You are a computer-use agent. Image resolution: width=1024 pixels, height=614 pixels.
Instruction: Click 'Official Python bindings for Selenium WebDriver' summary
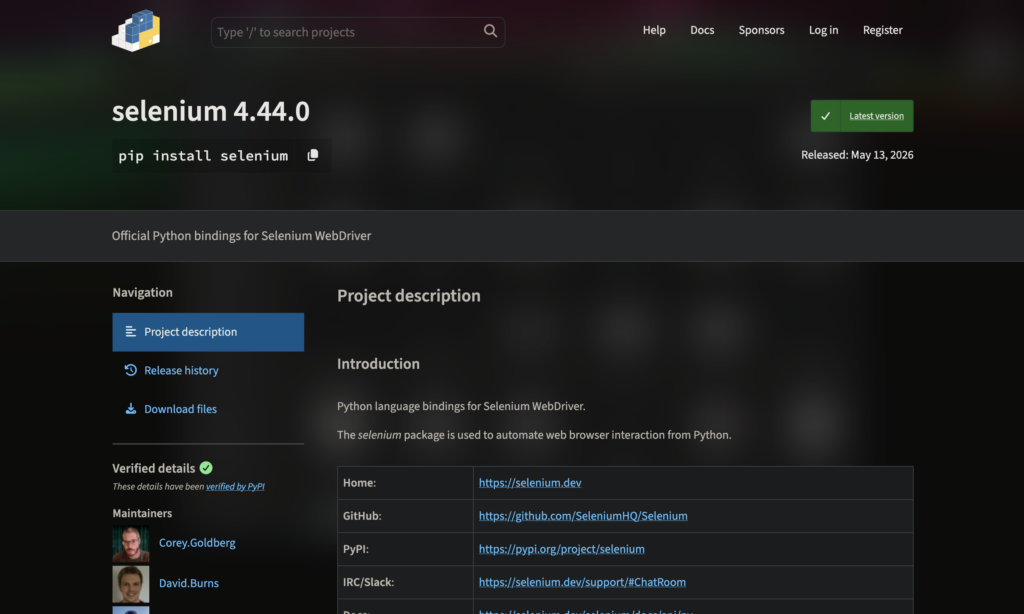tap(241, 236)
